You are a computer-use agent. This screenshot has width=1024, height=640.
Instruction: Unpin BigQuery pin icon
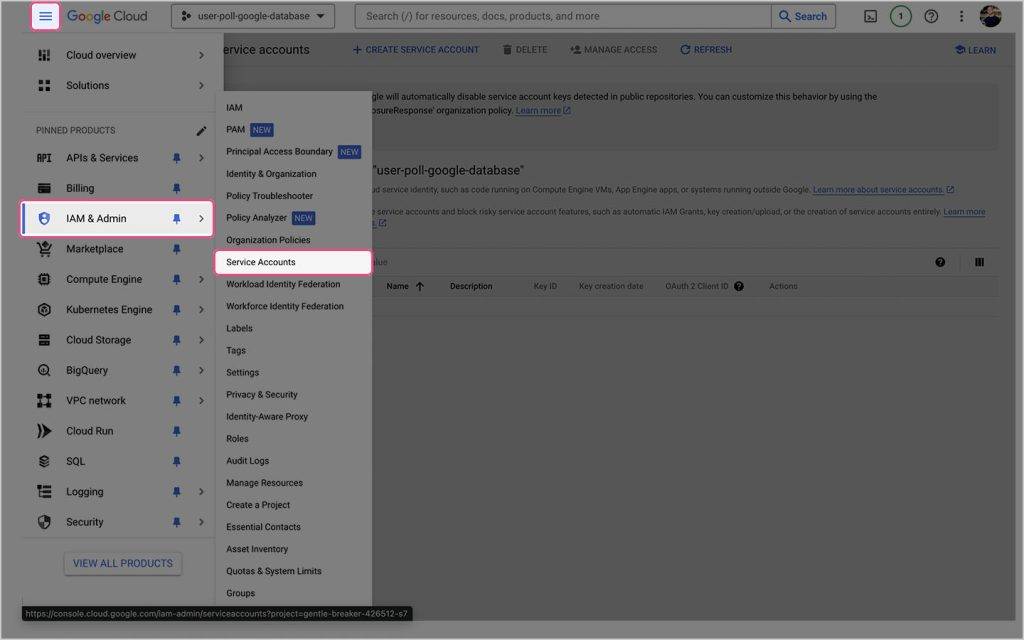click(x=176, y=370)
